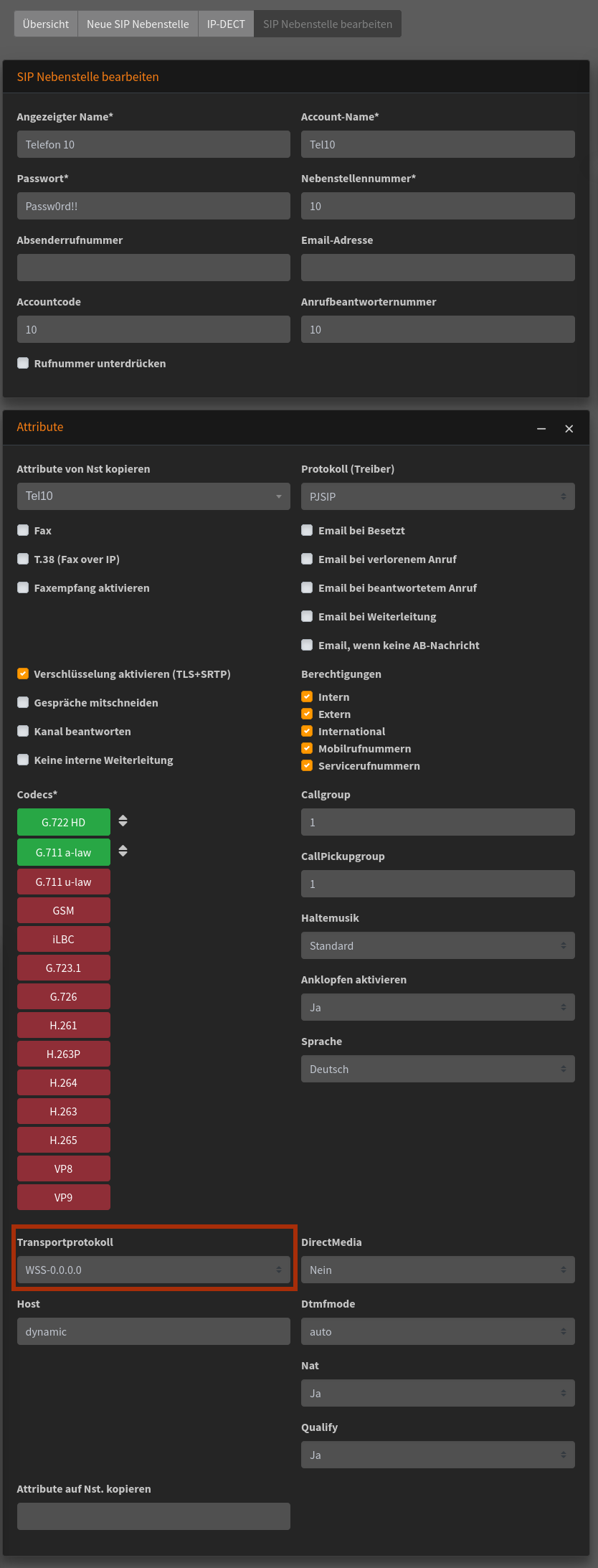
Task: Open Attribute von Nst kopieren dropdown
Action: [x=153, y=496]
